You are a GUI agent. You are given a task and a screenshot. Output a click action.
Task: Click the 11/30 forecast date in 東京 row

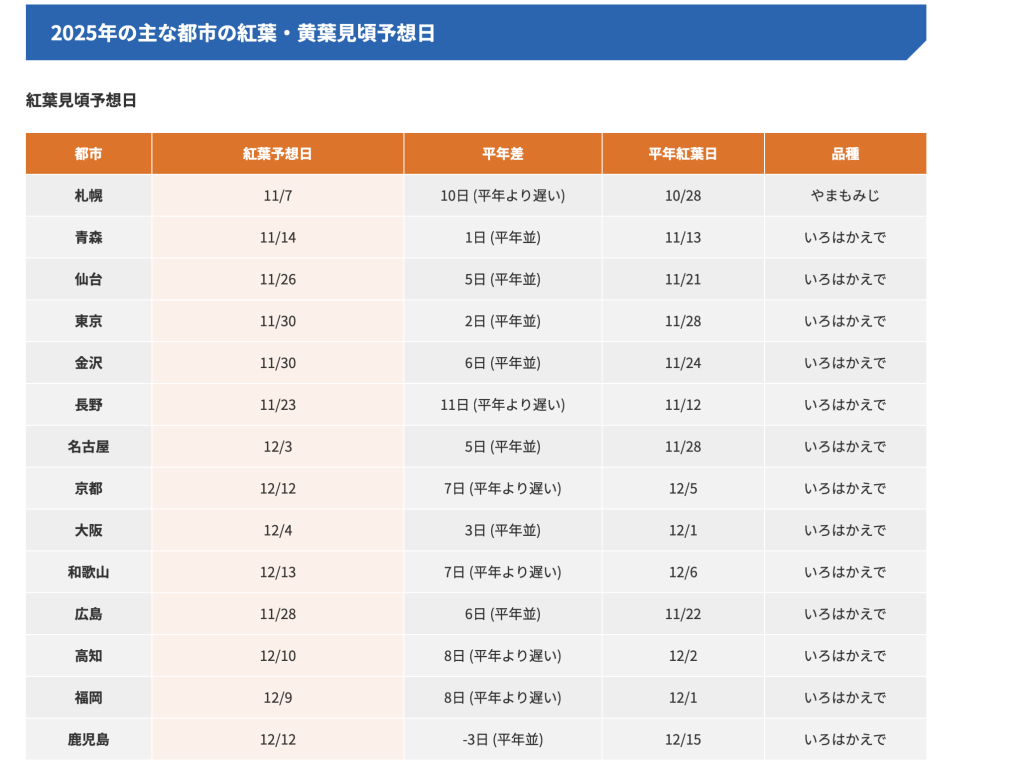[x=277, y=321]
